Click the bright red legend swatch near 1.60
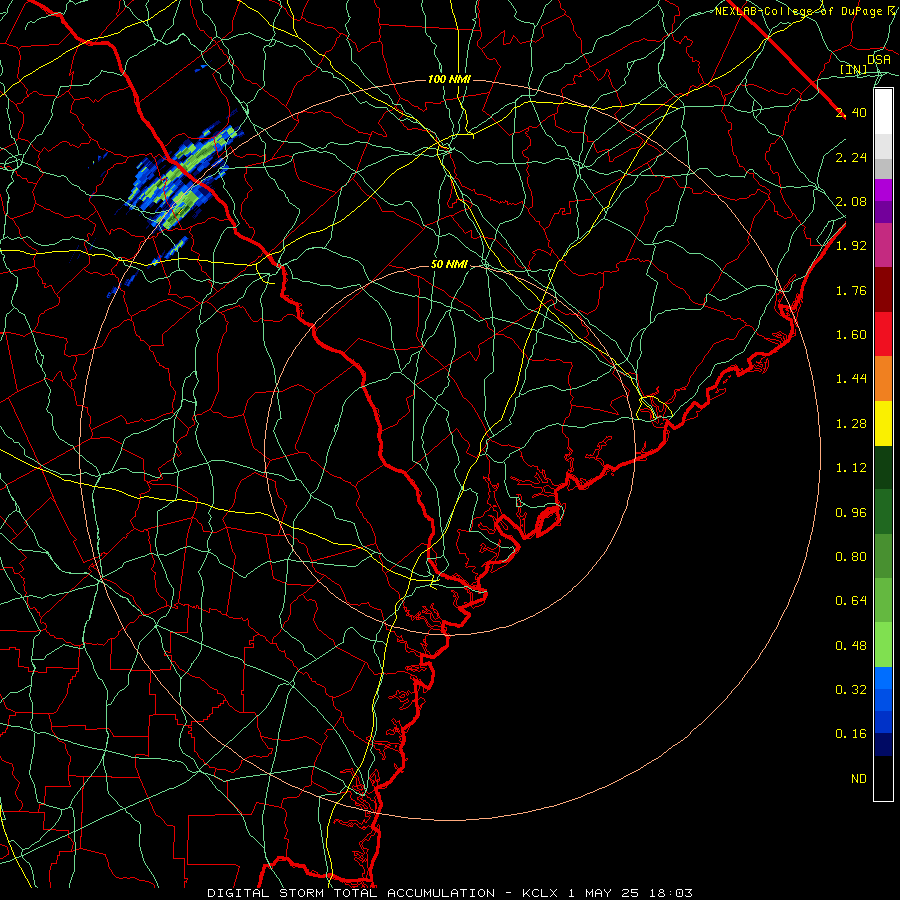The width and height of the screenshot is (900, 900). [883, 334]
